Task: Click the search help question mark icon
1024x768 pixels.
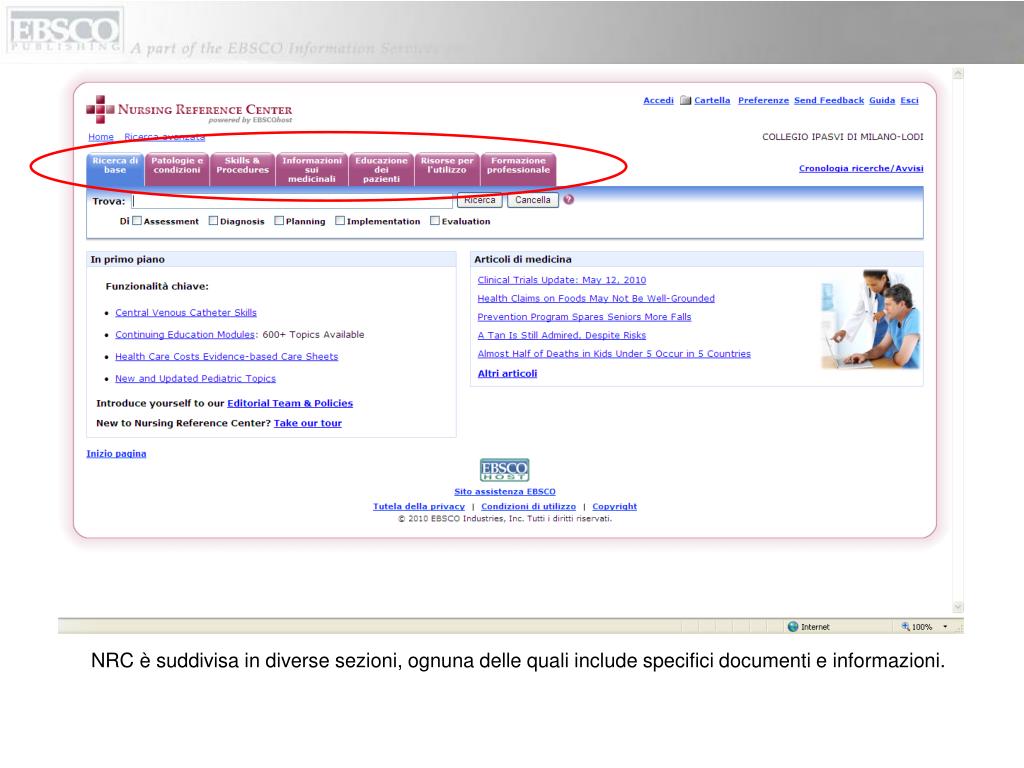Action: pos(569,200)
